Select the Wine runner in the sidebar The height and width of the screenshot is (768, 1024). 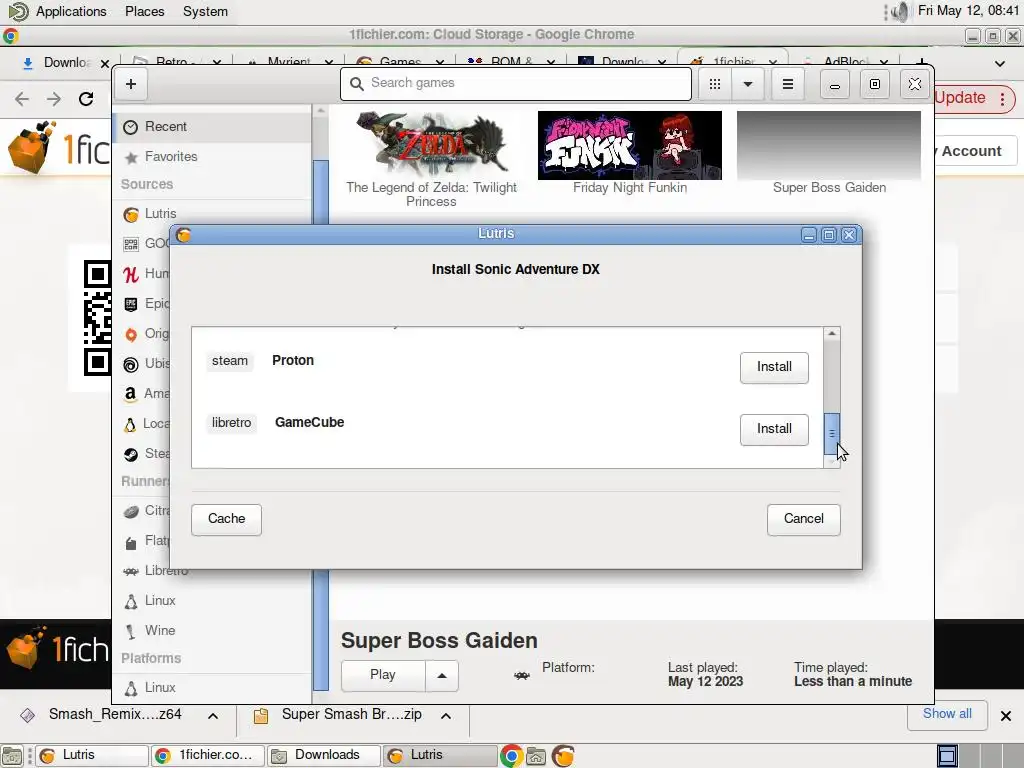click(212, 631)
